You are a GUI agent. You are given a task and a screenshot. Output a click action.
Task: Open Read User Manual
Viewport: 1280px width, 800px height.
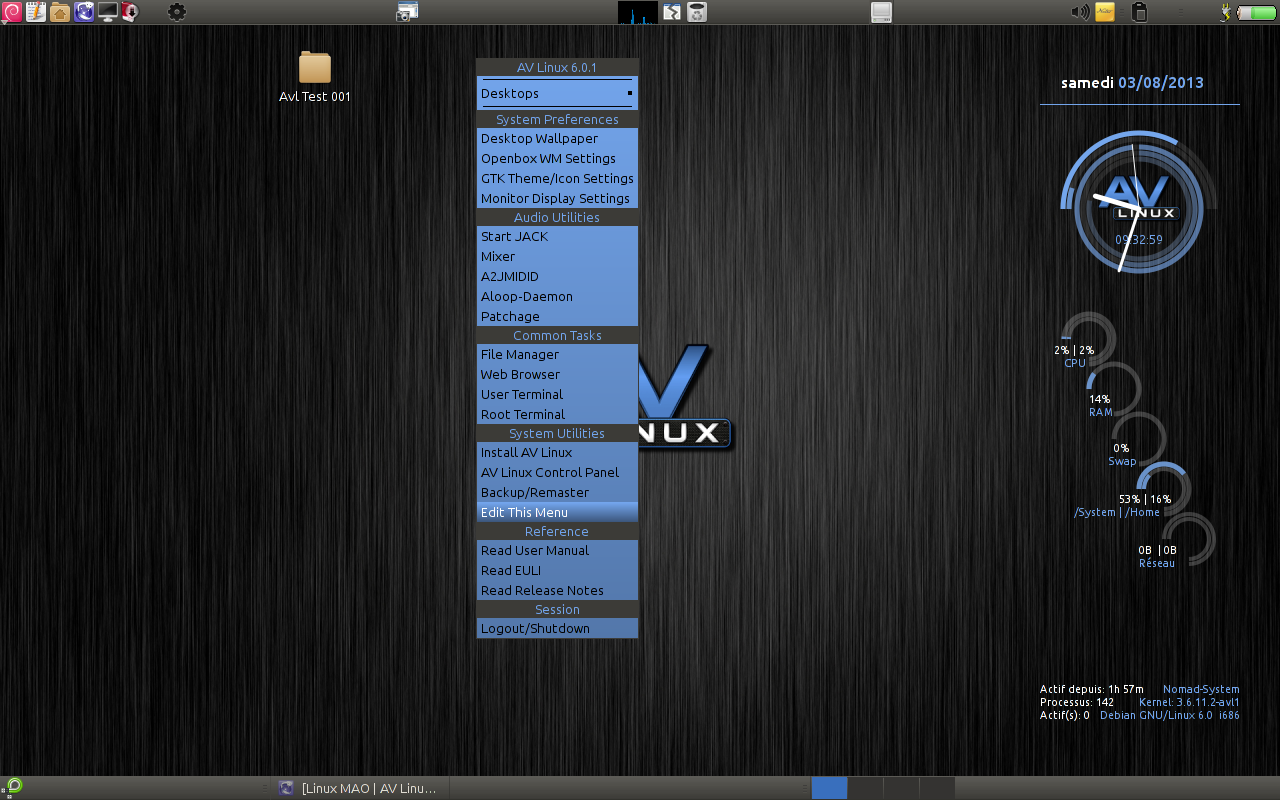(x=557, y=551)
